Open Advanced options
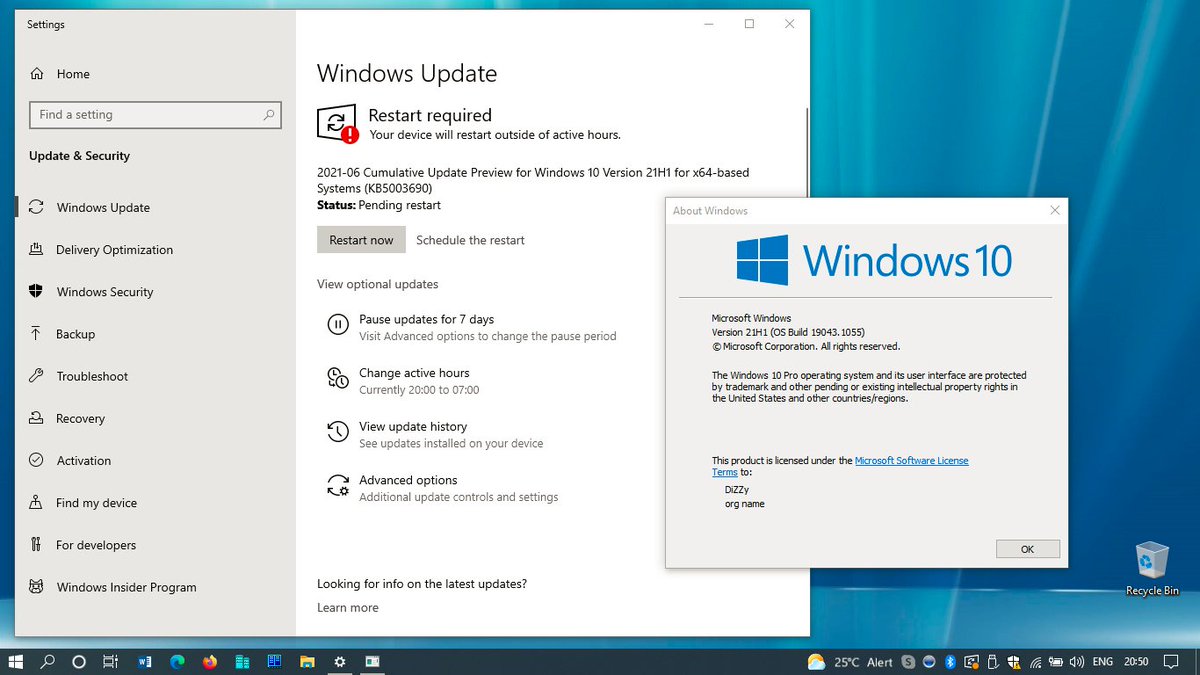This screenshot has width=1200, height=675. pyautogui.click(x=408, y=480)
